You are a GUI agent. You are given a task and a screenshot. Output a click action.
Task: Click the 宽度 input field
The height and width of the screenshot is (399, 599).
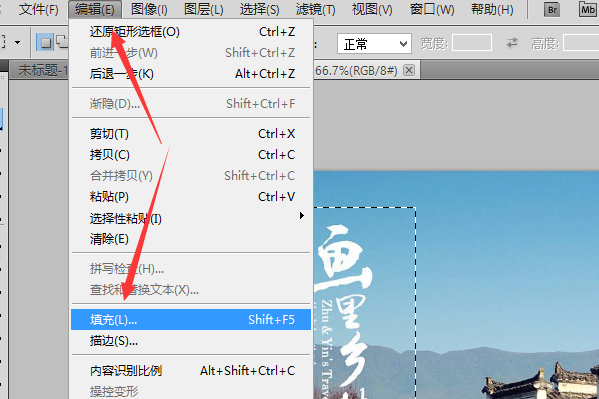[x=472, y=43]
